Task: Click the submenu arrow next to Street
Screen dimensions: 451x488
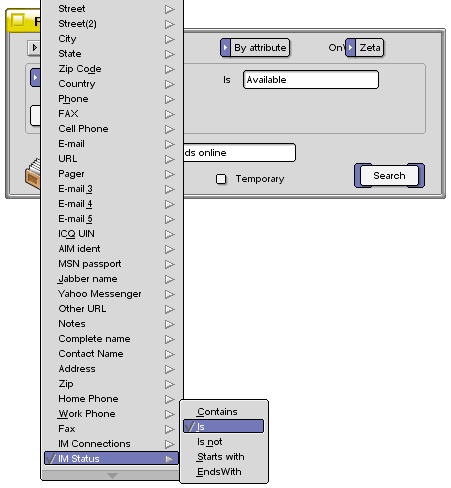Action: pos(170,9)
